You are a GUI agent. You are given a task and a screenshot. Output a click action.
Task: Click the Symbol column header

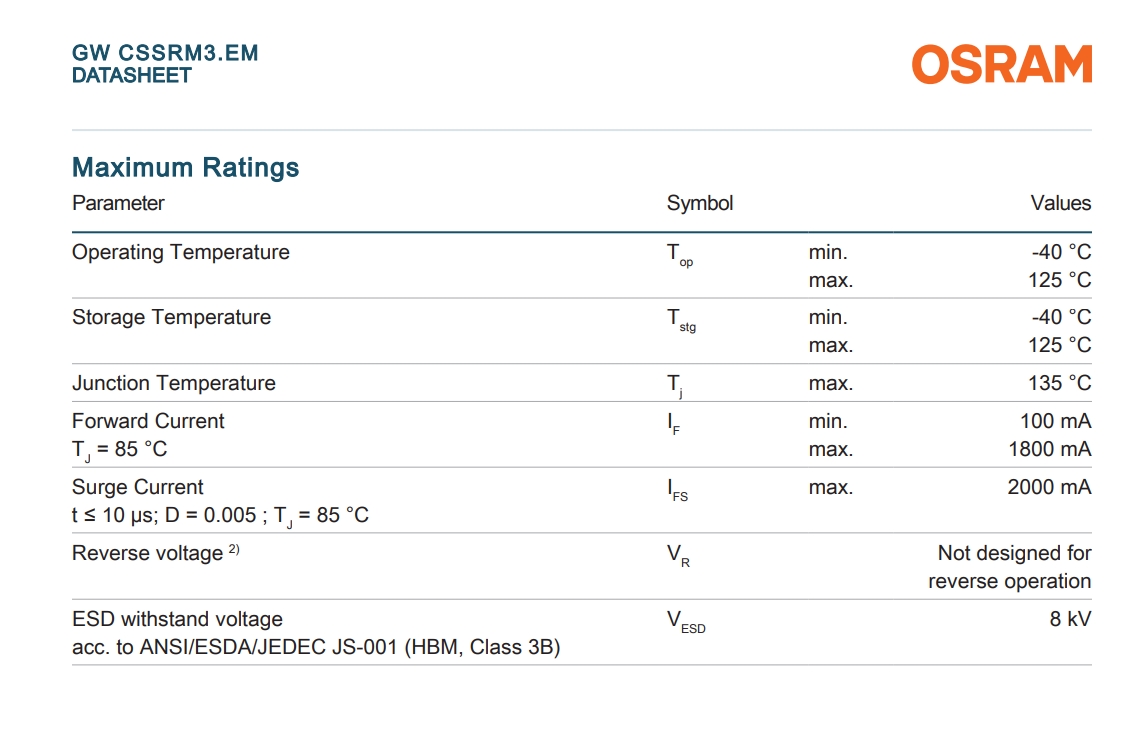pyautogui.click(x=699, y=203)
